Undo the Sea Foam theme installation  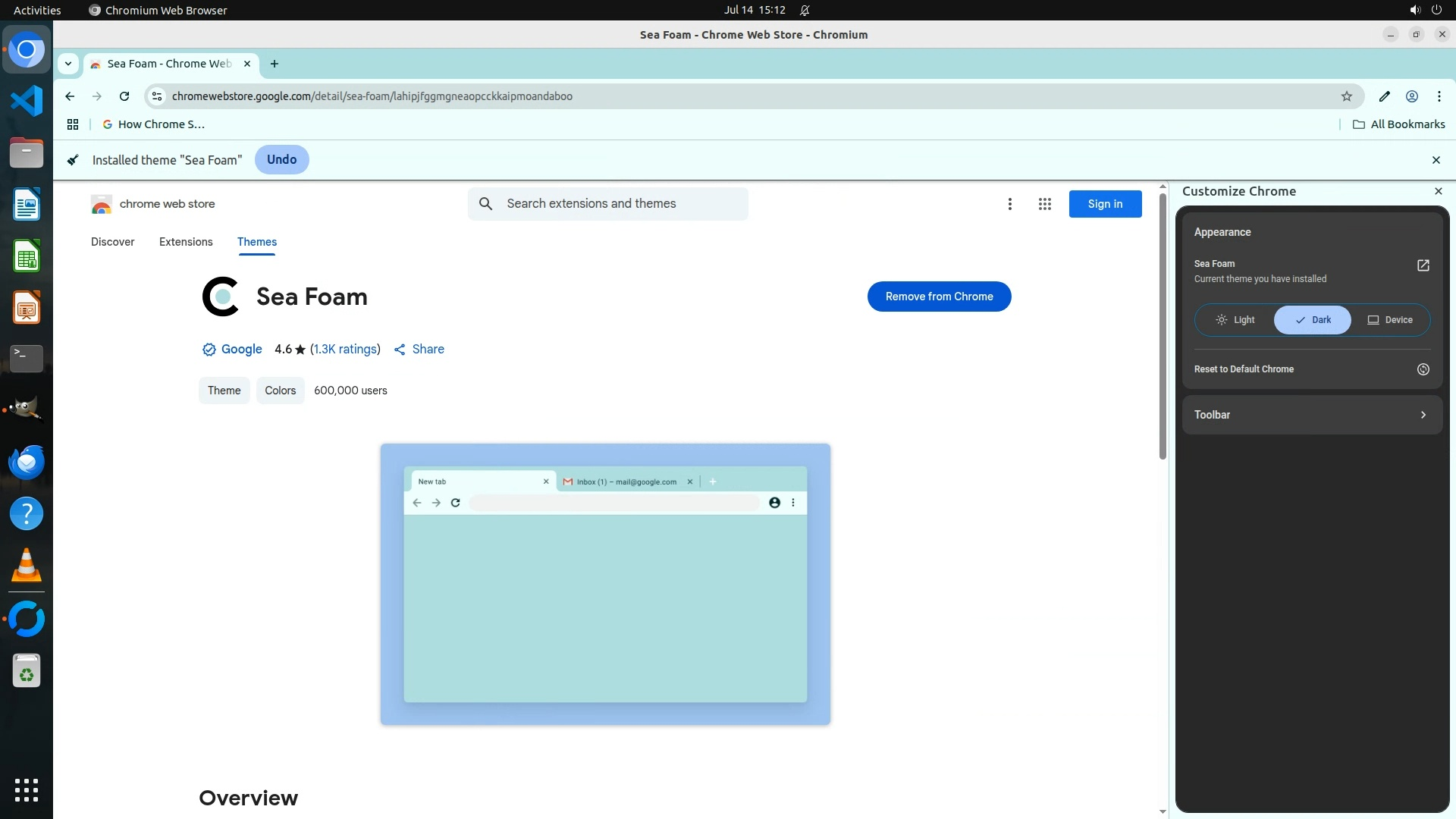281,160
